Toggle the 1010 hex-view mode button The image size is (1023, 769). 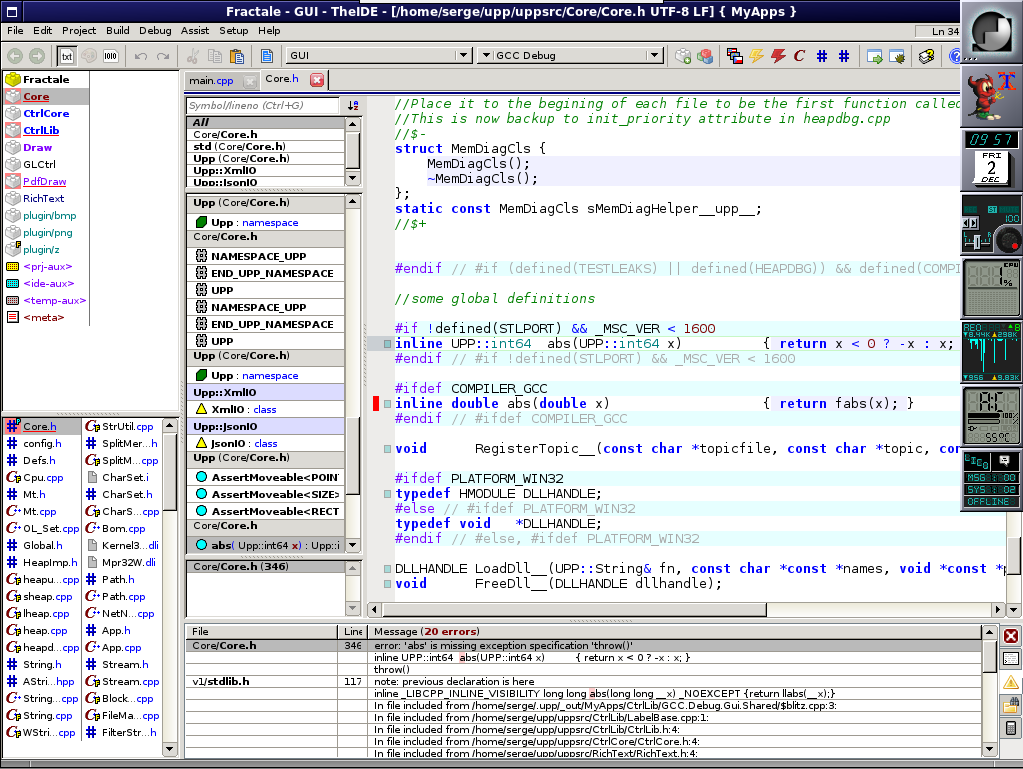coord(110,56)
